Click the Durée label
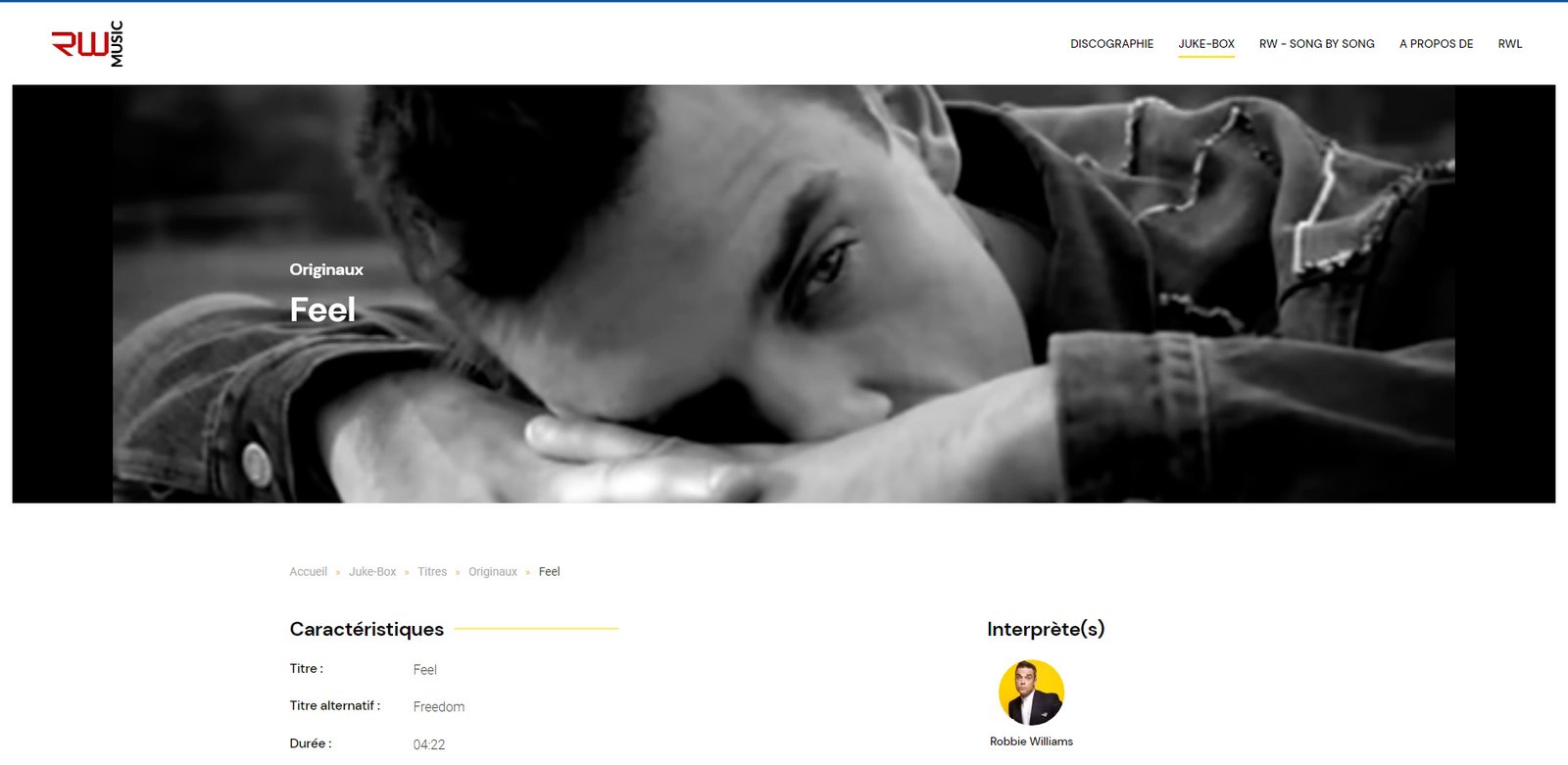The image size is (1568, 765). click(x=311, y=743)
